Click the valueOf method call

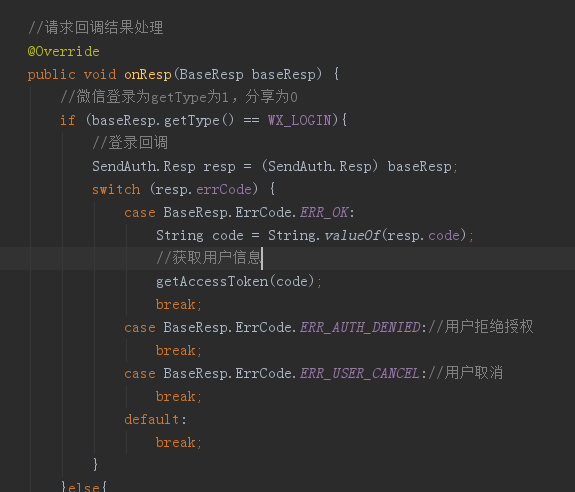[x=352, y=235]
